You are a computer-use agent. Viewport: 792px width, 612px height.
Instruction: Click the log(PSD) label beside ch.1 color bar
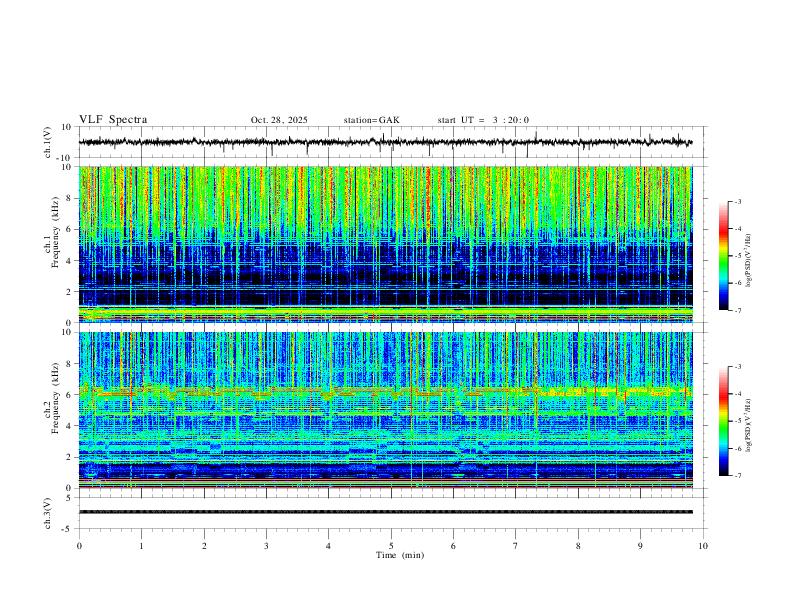(748, 261)
